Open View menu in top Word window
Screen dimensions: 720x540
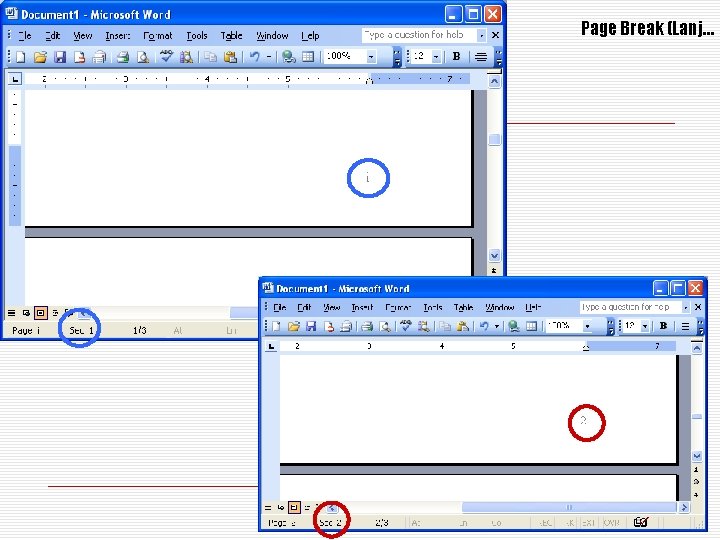[83, 35]
